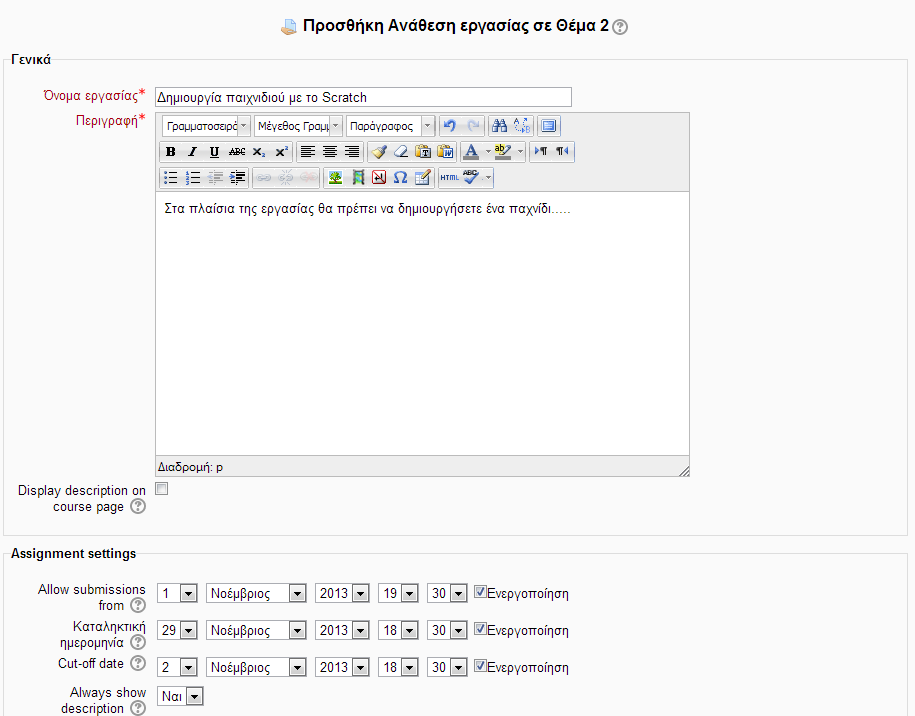The width and height of the screenshot is (915, 716).
Task: Apply the current font color A
Action: [x=471, y=152]
